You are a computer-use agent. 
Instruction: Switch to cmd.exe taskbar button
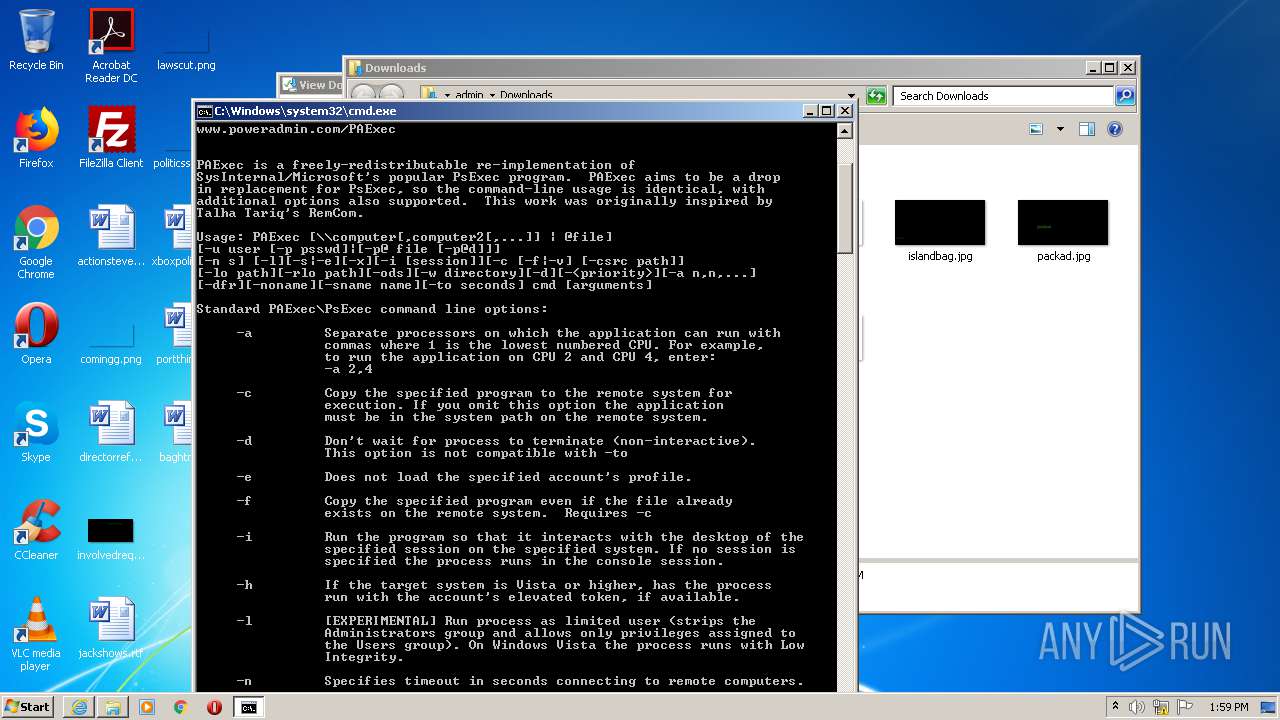[248, 707]
